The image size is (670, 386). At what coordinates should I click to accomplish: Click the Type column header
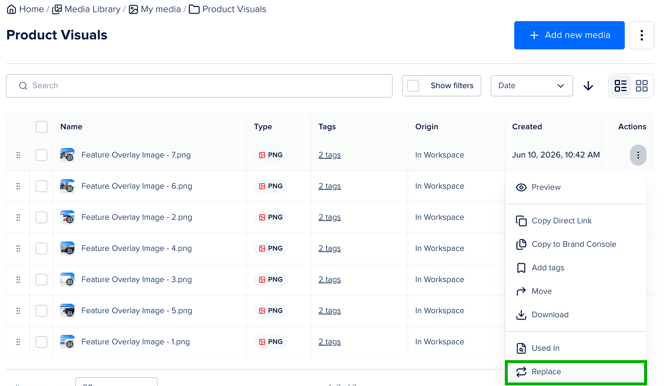click(263, 127)
